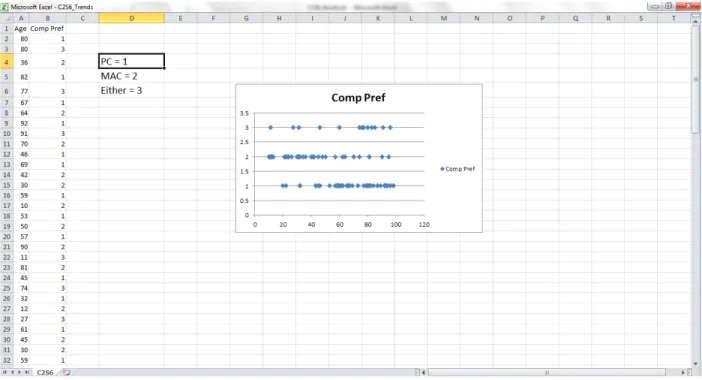Jump to first sheet with tab navigation arrow
702x380 pixels.
coord(5,372)
